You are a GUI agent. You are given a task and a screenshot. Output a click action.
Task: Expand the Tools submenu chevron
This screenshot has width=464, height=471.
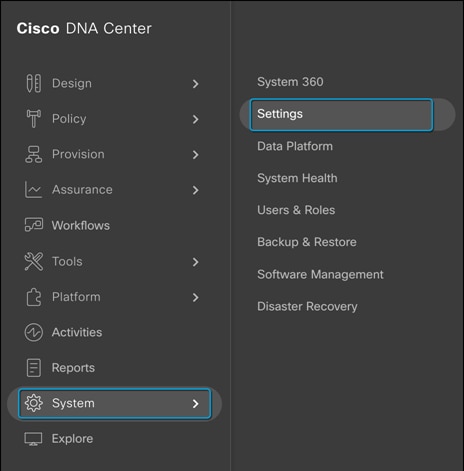pyautogui.click(x=196, y=262)
